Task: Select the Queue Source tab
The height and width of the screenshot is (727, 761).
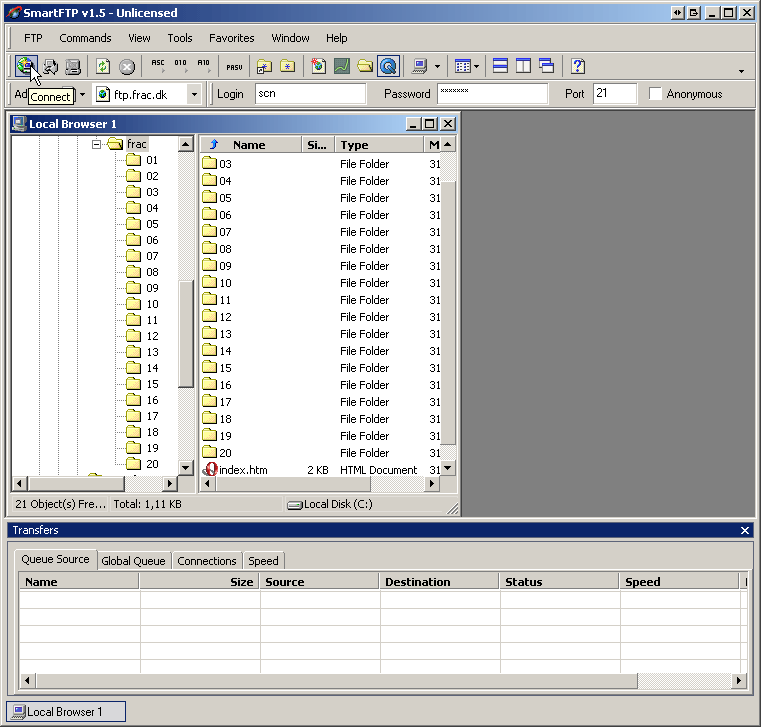Action: (x=55, y=560)
